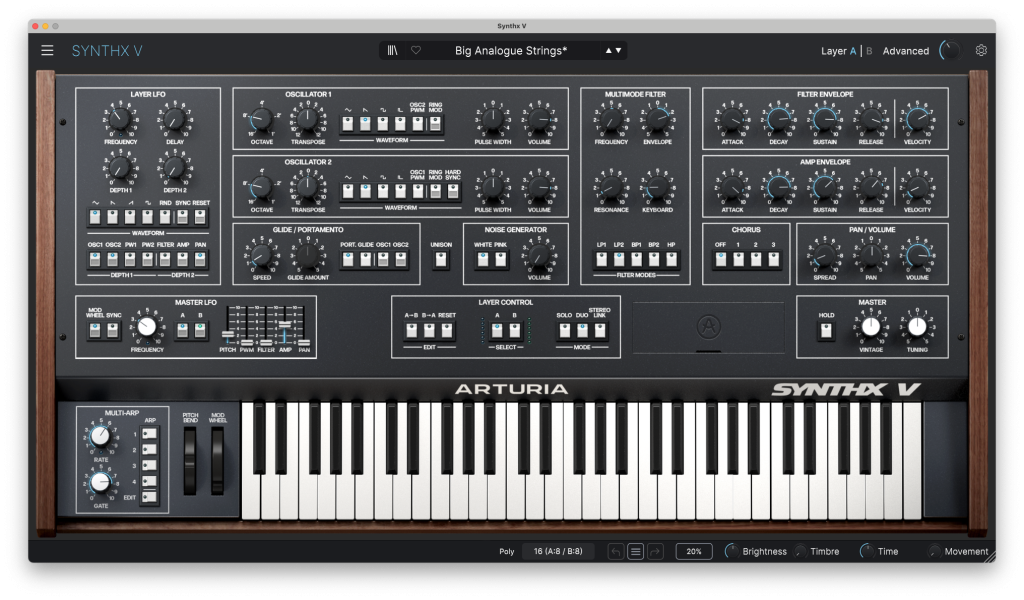Image resolution: width=1024 pixels, height=600 pixels.
Task: Click the B→A copy layer button
Action: (429, 331)
